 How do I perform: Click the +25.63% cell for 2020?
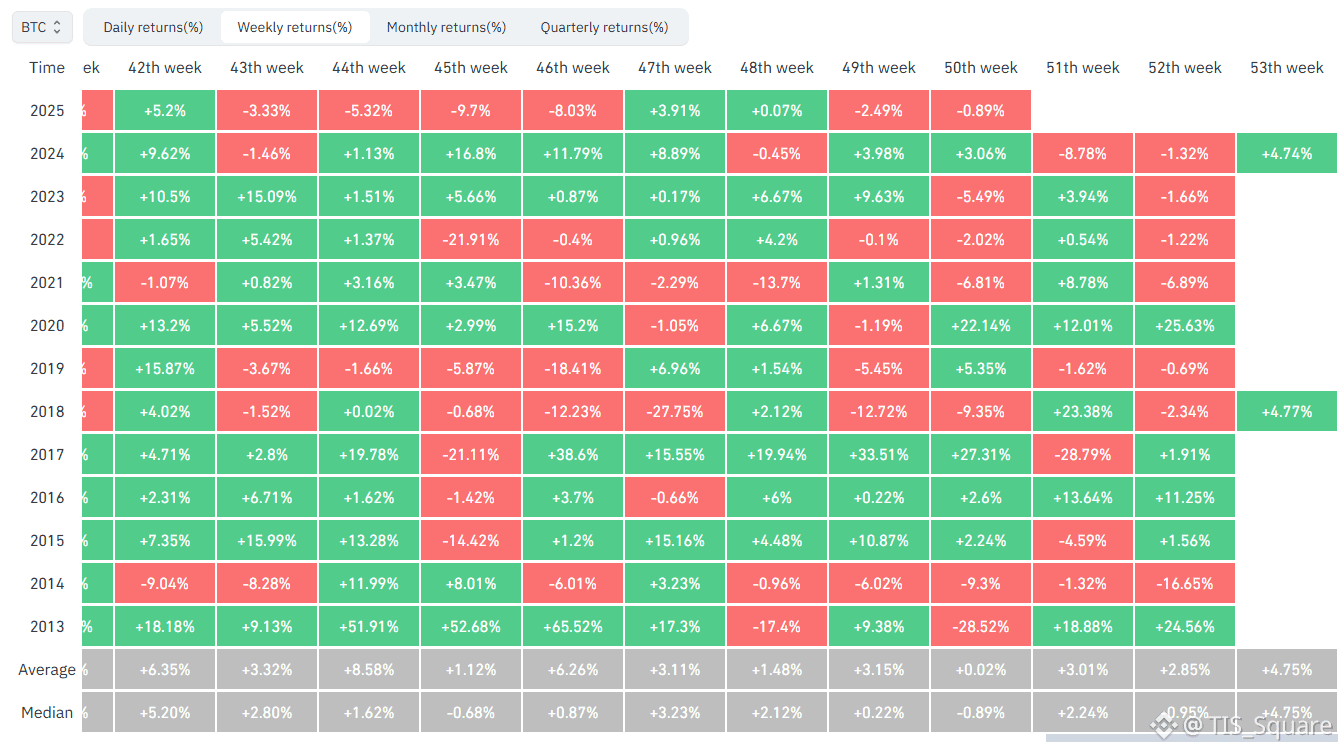(1185, 325)
